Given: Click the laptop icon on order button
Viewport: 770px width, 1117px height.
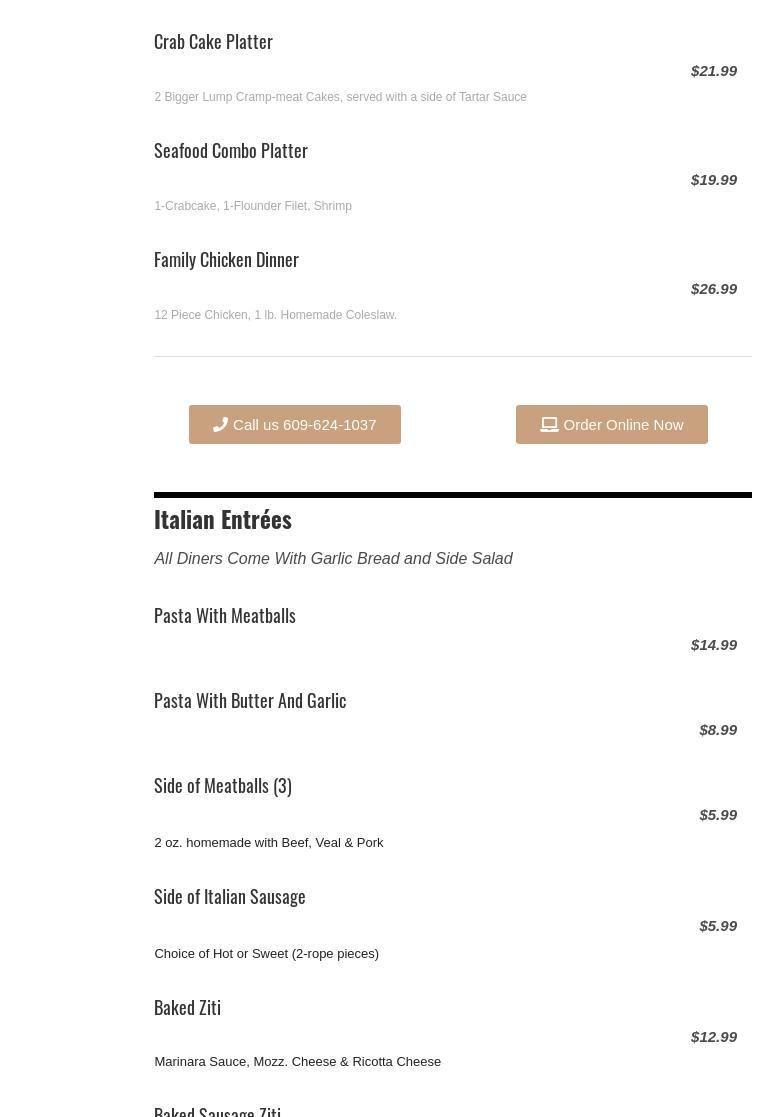Looking at the screenshot, I should (549, 425).
